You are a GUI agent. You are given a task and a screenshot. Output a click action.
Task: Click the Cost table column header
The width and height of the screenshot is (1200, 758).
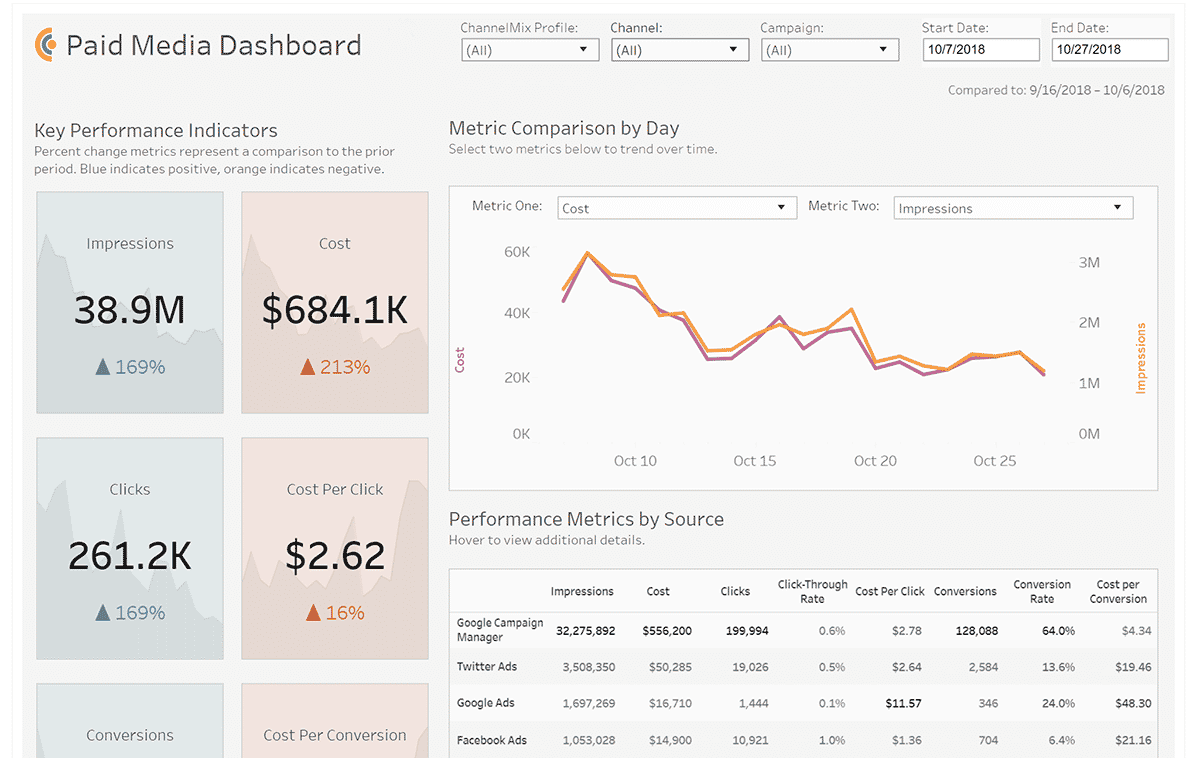tap(658, 591)
